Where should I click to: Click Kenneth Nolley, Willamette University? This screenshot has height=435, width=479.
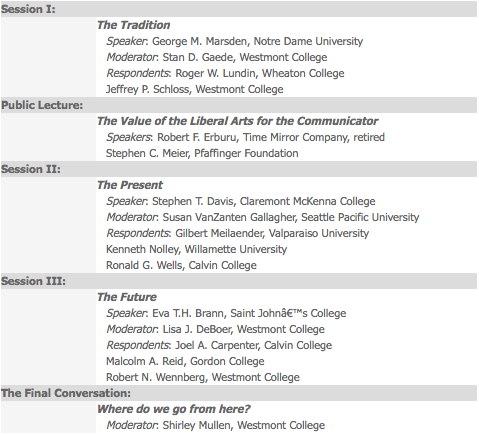(x=196, y=249)
